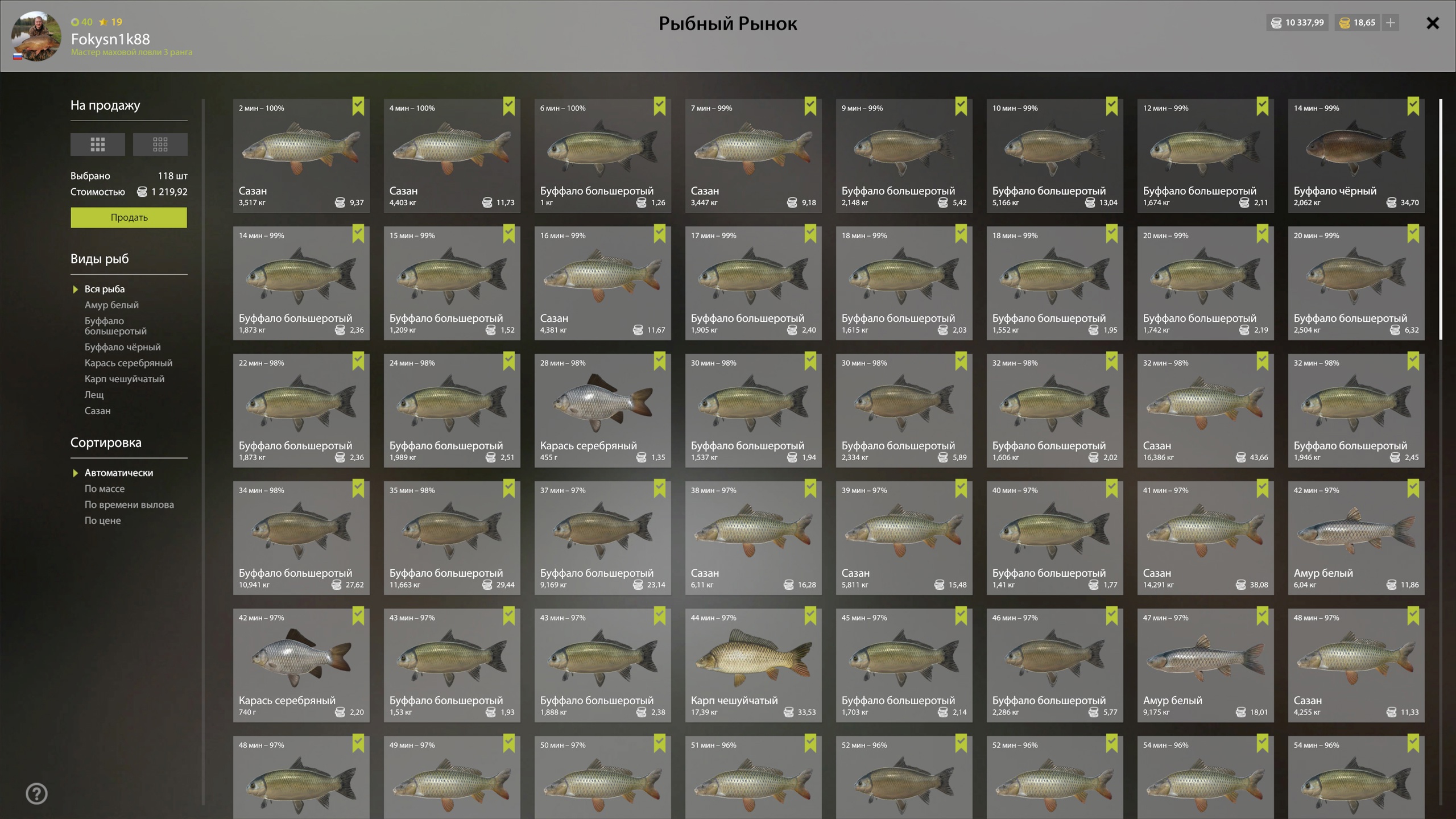The image size is (1456, 819).
Task: Filter by Амур белый species
Action: (x=111, y=305)
